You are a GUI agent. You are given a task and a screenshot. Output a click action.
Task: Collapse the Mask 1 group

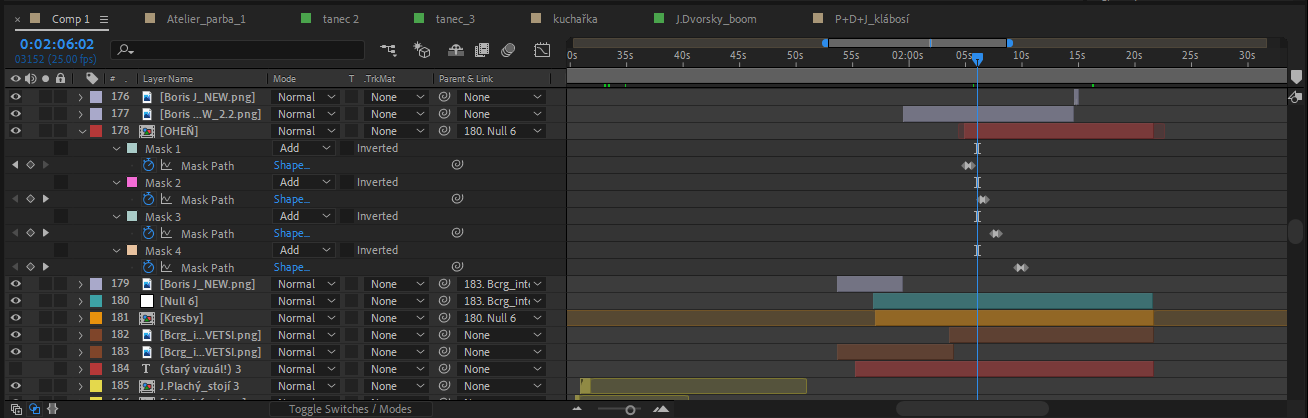(x=116, y=148)
